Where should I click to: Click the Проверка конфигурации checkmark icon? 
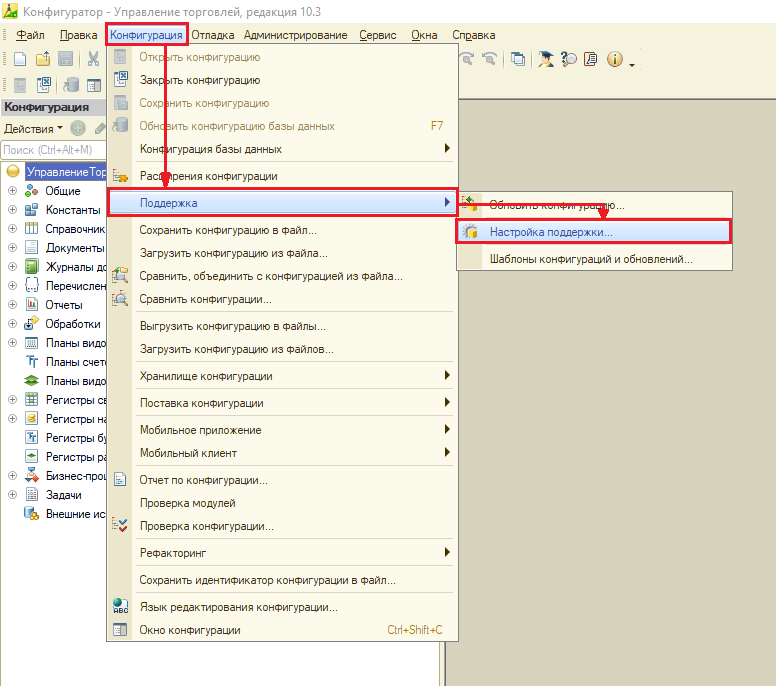click(120, 525)
